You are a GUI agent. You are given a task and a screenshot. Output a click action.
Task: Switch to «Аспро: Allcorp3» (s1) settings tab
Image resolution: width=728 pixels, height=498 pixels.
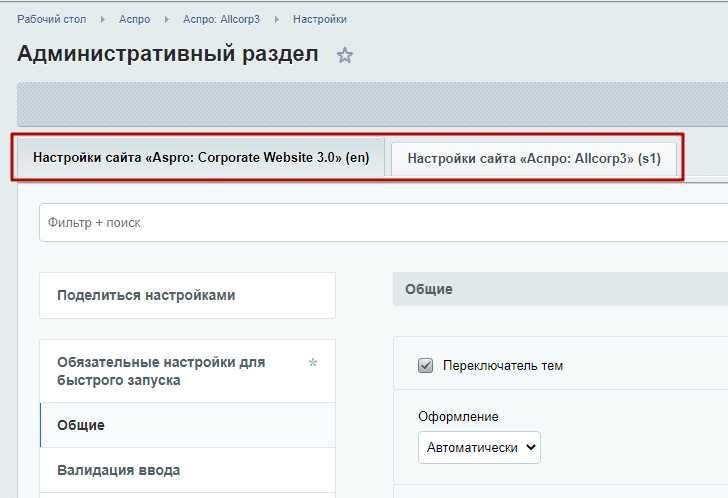coord(534,159)
